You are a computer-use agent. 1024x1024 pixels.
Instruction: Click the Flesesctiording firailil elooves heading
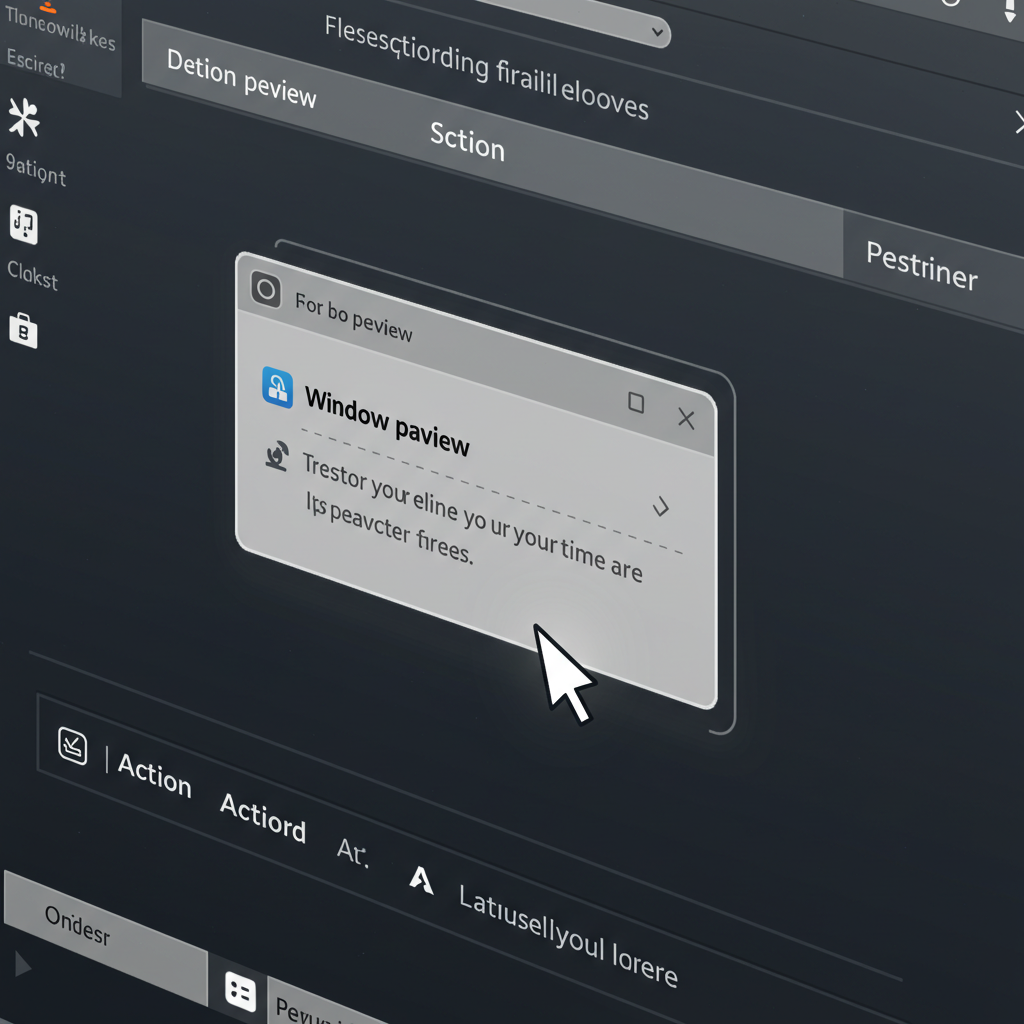point(487,68)
